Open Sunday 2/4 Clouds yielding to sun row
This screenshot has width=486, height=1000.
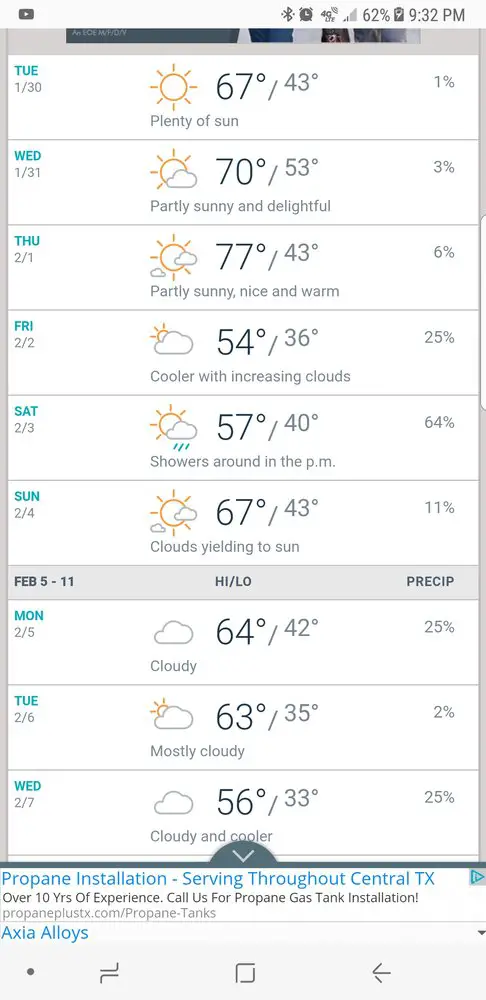(242, 523)
